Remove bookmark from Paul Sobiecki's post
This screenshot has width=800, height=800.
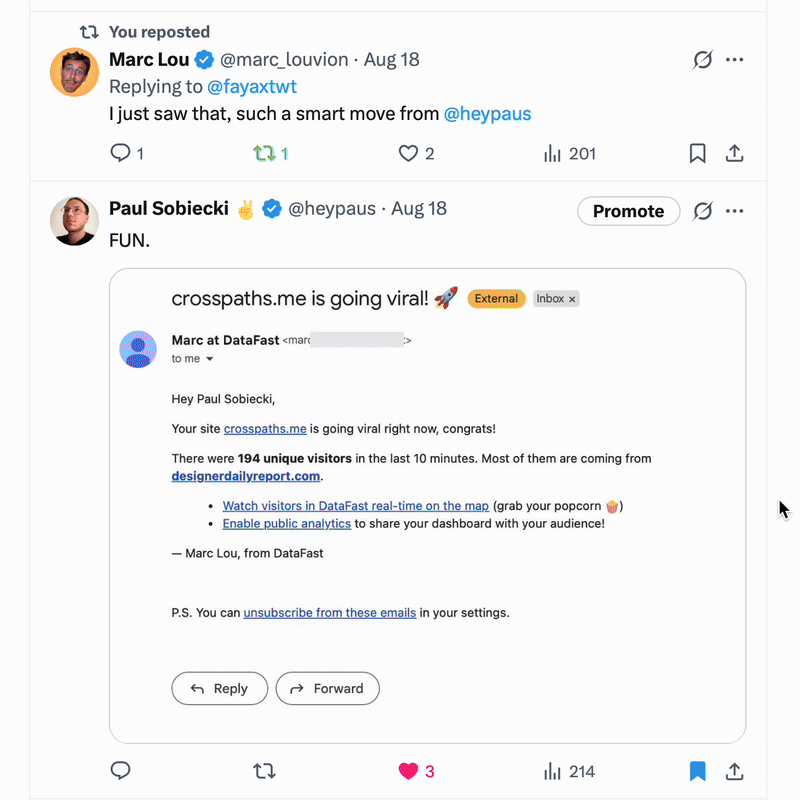(698, 771)
